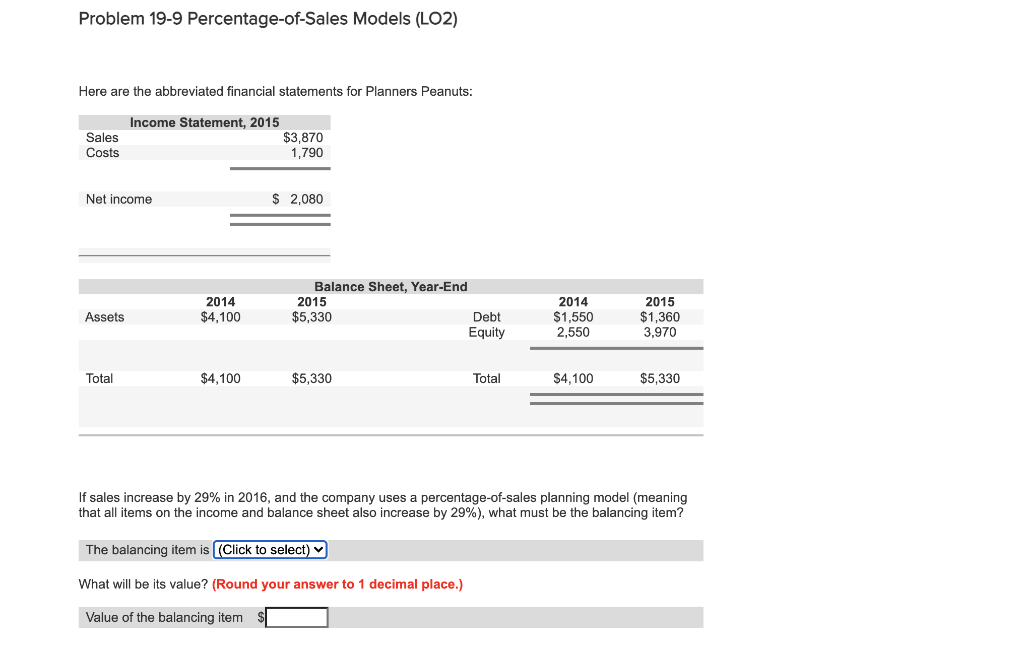The width and height of the screenshot is (1024, 646).
Task: Select the Costs value 1,790
Action: click(x=307, y=152)
